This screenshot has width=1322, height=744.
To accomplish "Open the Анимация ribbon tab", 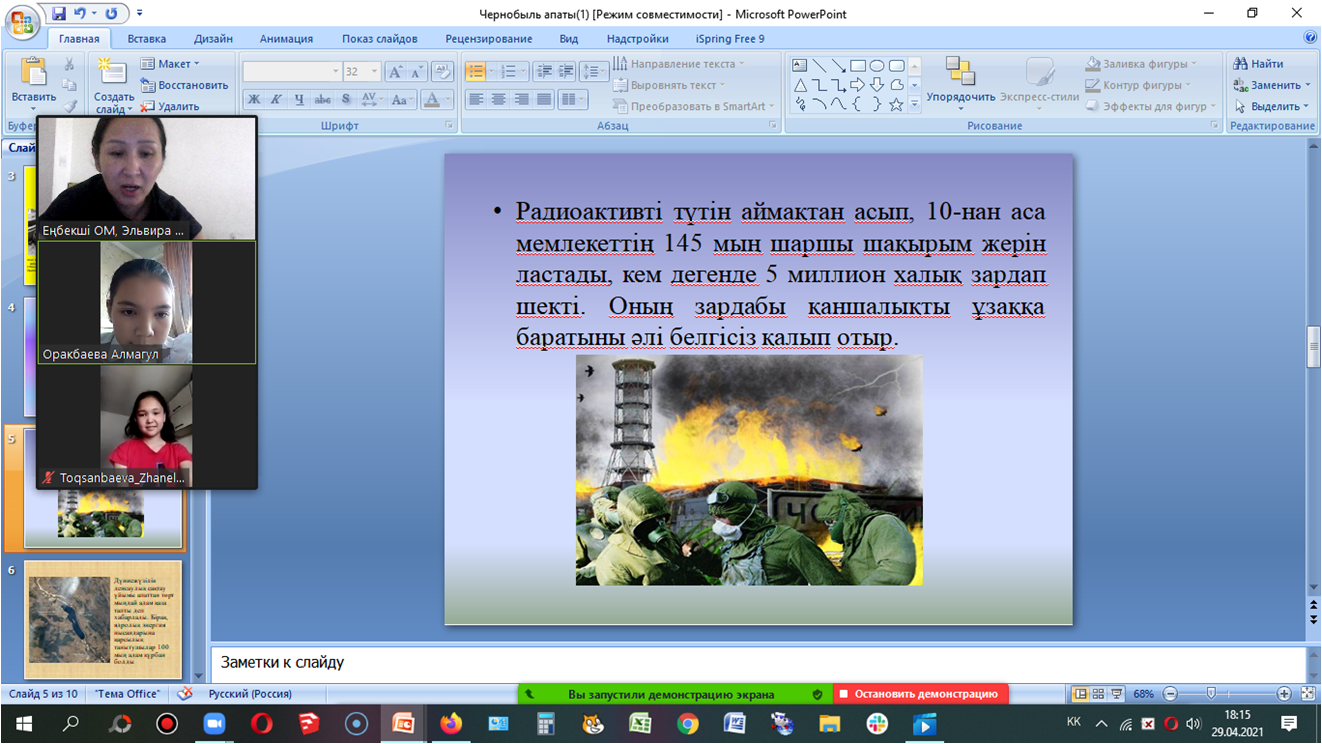I will tap(286, 39).
